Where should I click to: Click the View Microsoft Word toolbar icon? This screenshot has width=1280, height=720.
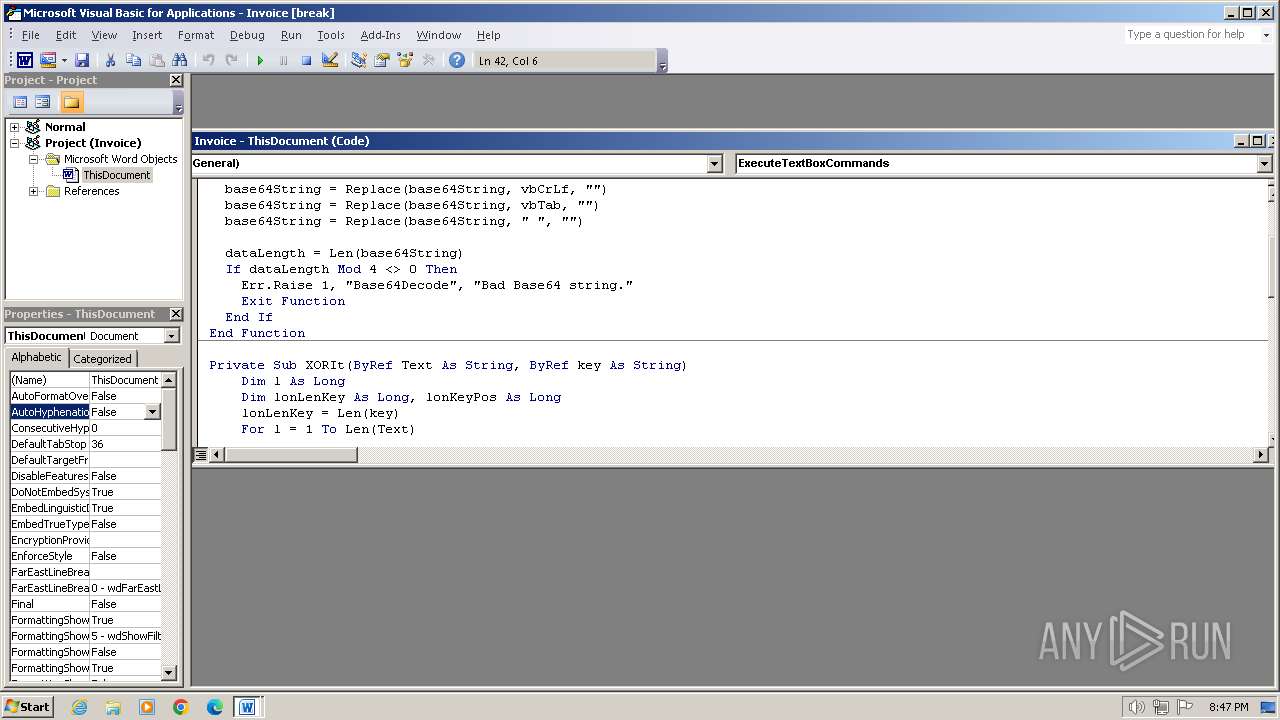pos(25,61)
